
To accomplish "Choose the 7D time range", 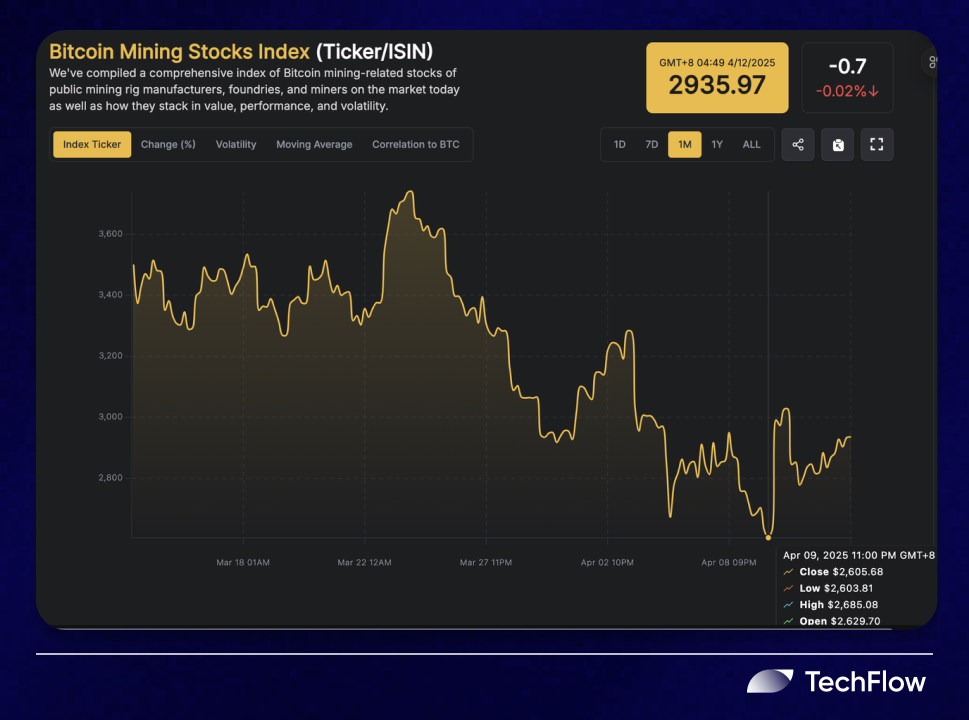I will [x=651, y=145].
